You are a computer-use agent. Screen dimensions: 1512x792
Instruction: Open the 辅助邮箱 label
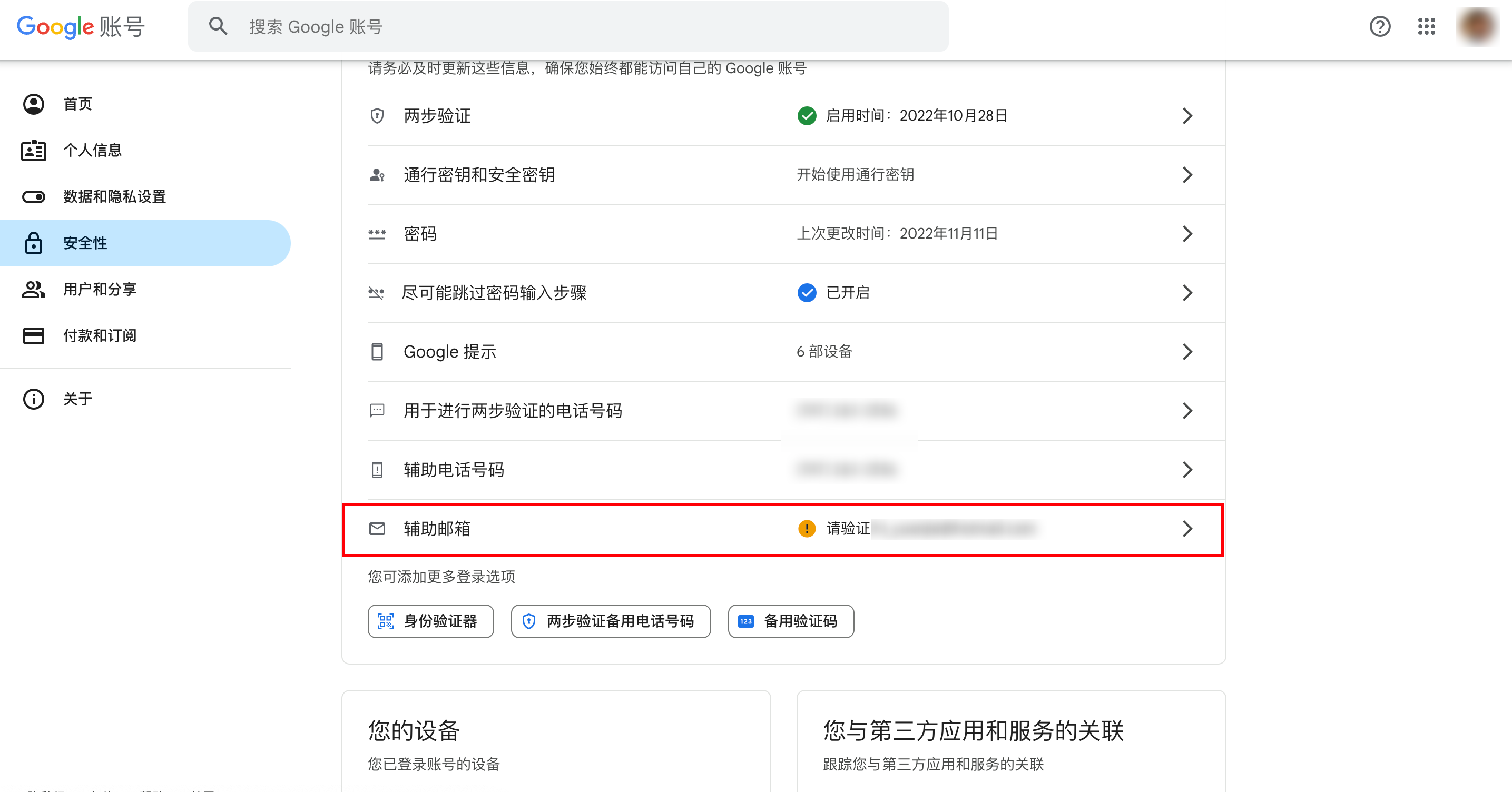point(437,529)
